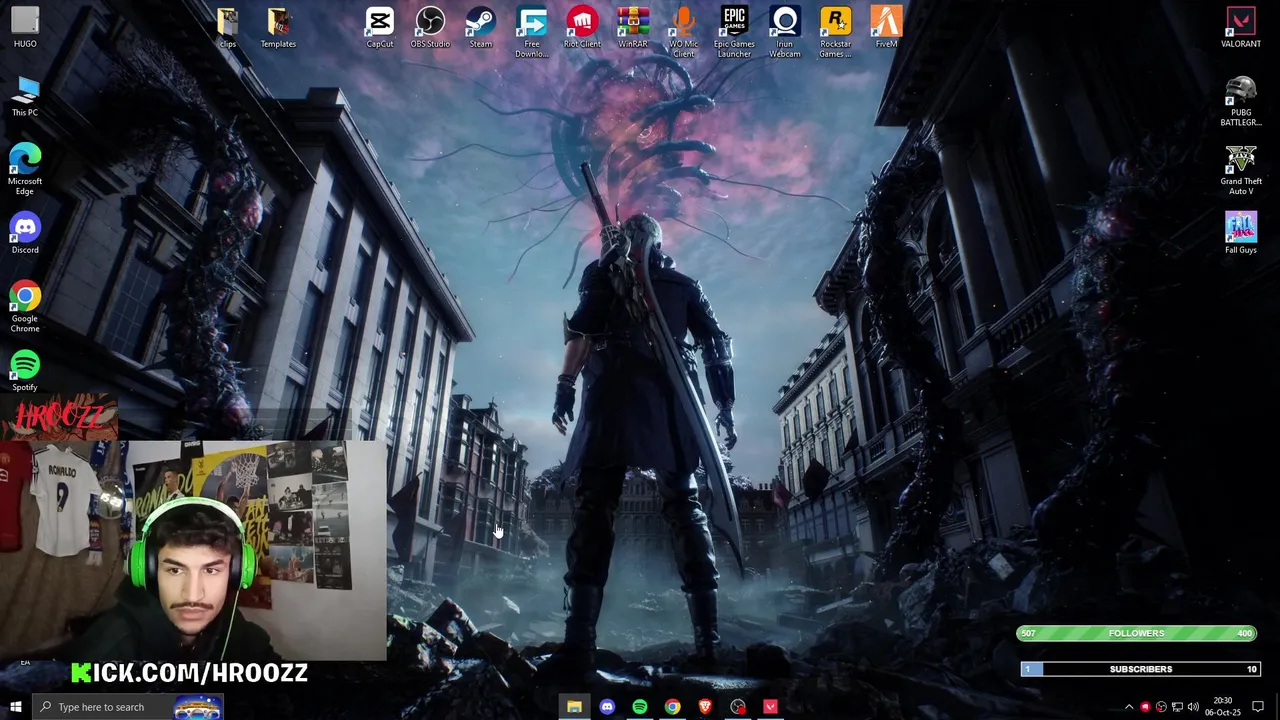Open the Iriun Webcam desktop icon
The image size is (1280, 720).
pyautogui.click(x=785, y=32)
